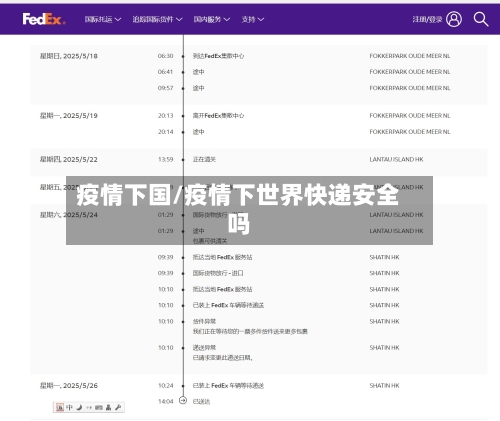
Task: Open the user account profile icon
Action: pyautogui.click(x=454, y=19)
